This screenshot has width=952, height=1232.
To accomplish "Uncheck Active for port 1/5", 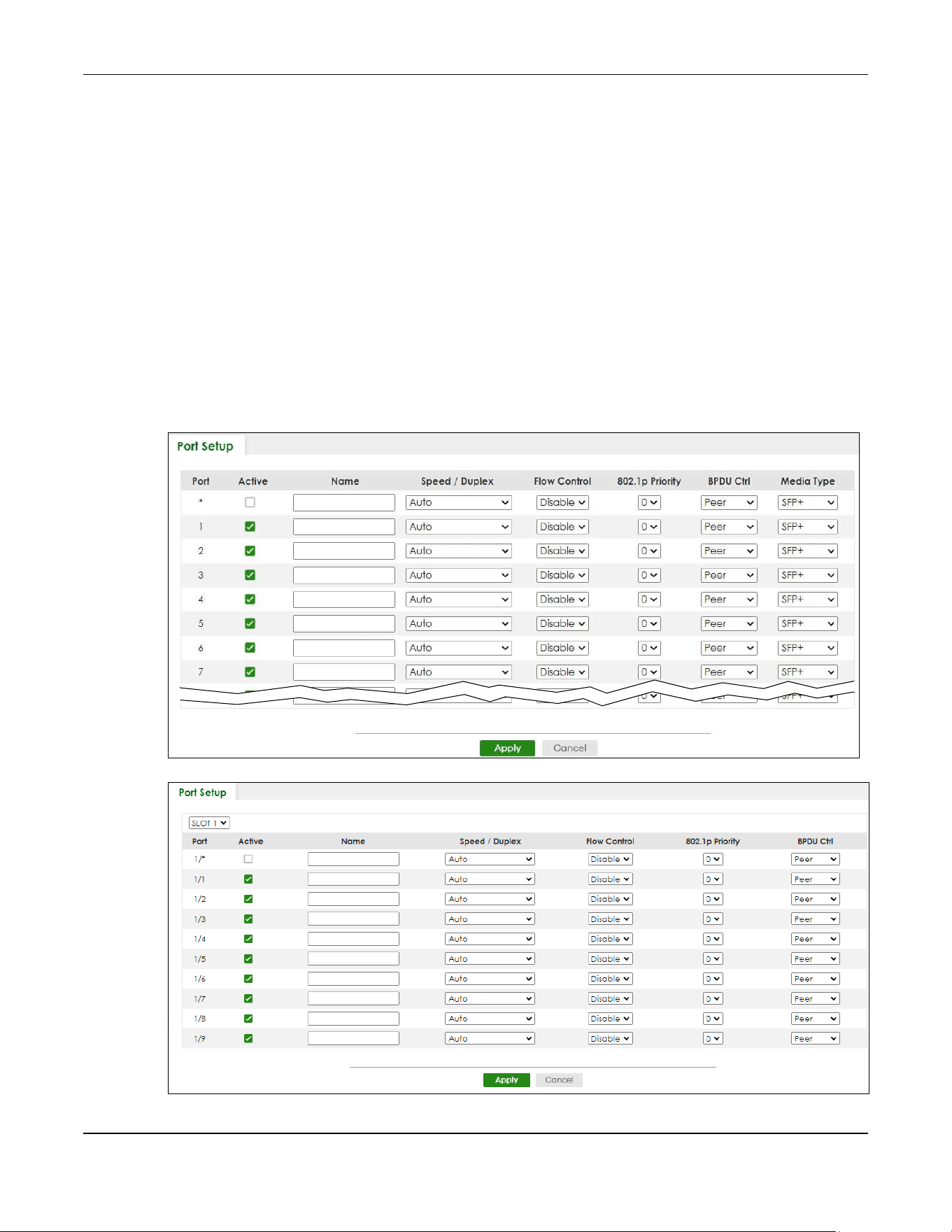I will [x=248, y=958].
